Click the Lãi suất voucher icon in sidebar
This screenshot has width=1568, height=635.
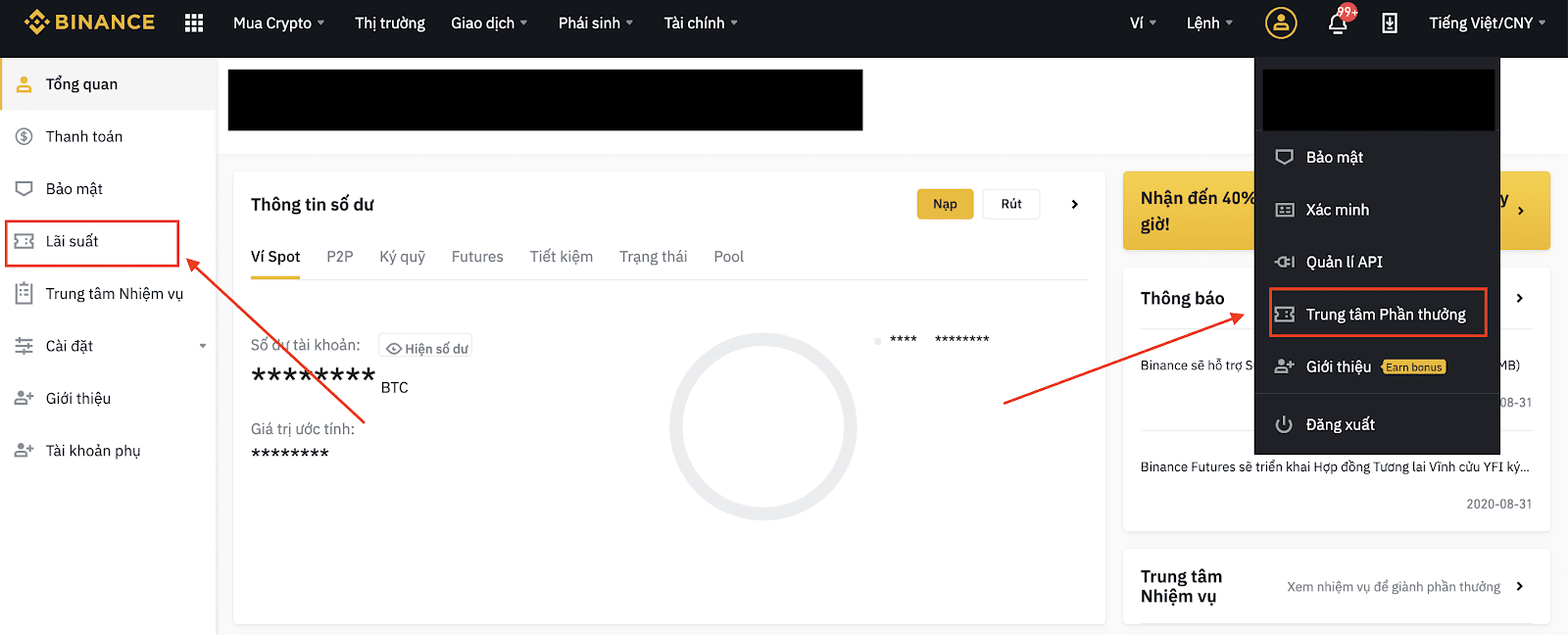coord(24,241)
